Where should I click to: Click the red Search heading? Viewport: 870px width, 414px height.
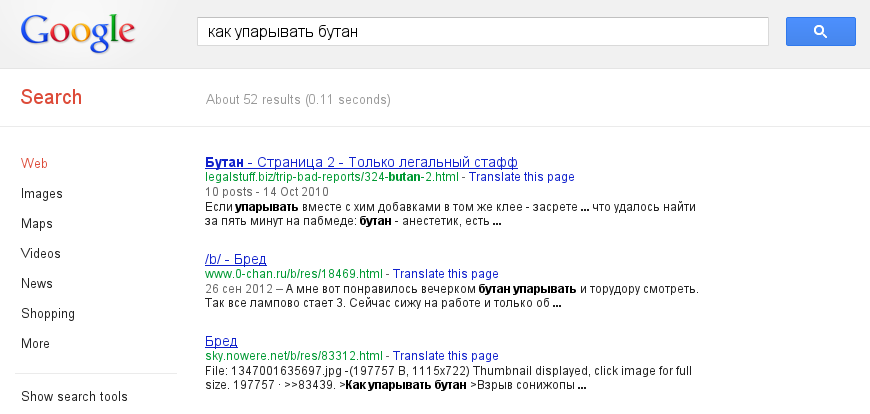51,98
